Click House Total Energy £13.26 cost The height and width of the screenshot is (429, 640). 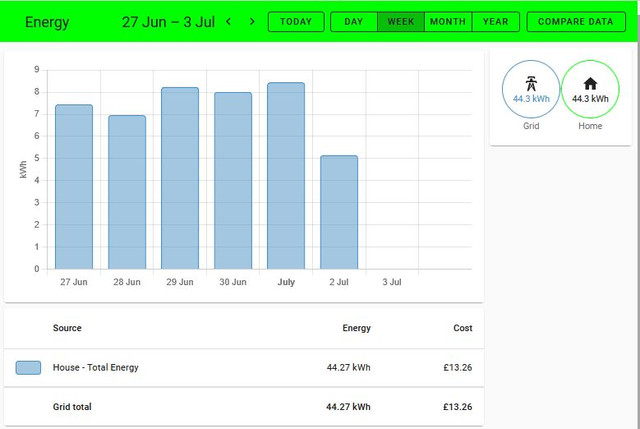point(458,367)
